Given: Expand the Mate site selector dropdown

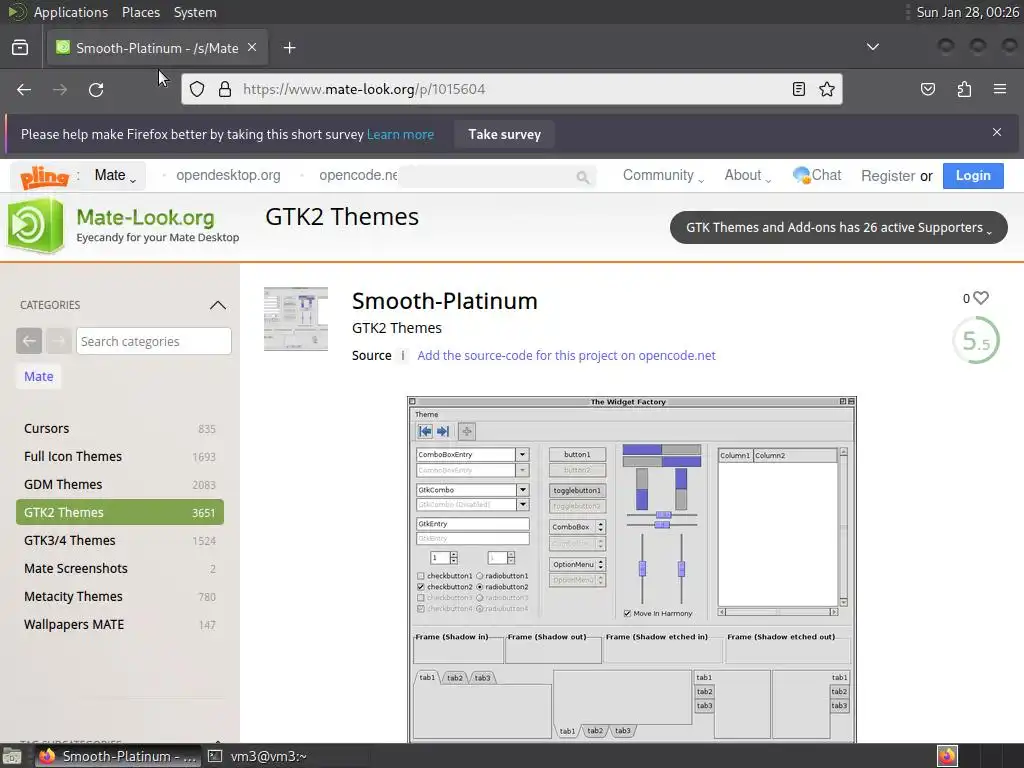Looking at the screenshot, I should (x=115, y=176).
